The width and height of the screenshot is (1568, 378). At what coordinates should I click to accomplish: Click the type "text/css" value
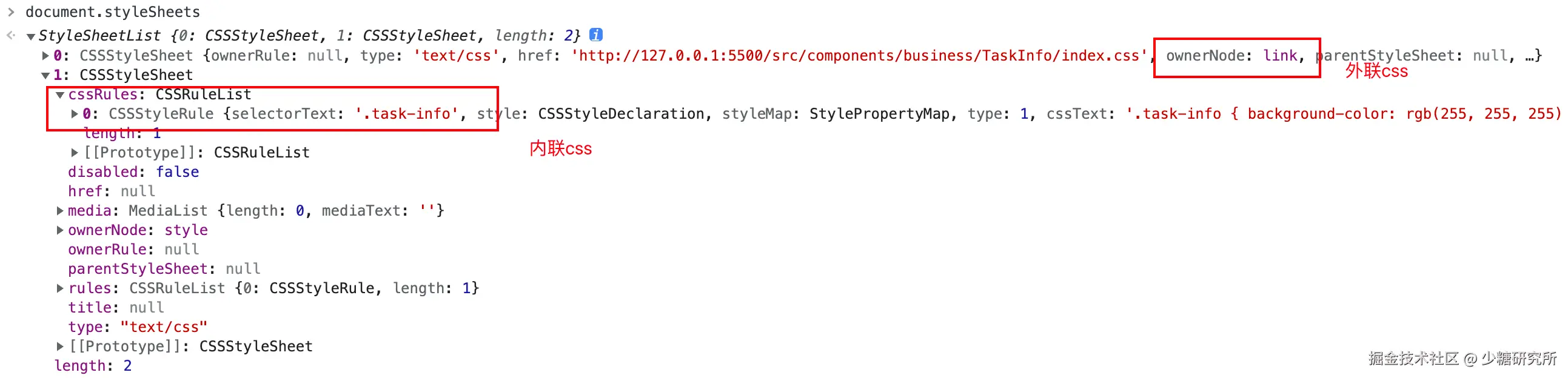click(x=163, y=327)
